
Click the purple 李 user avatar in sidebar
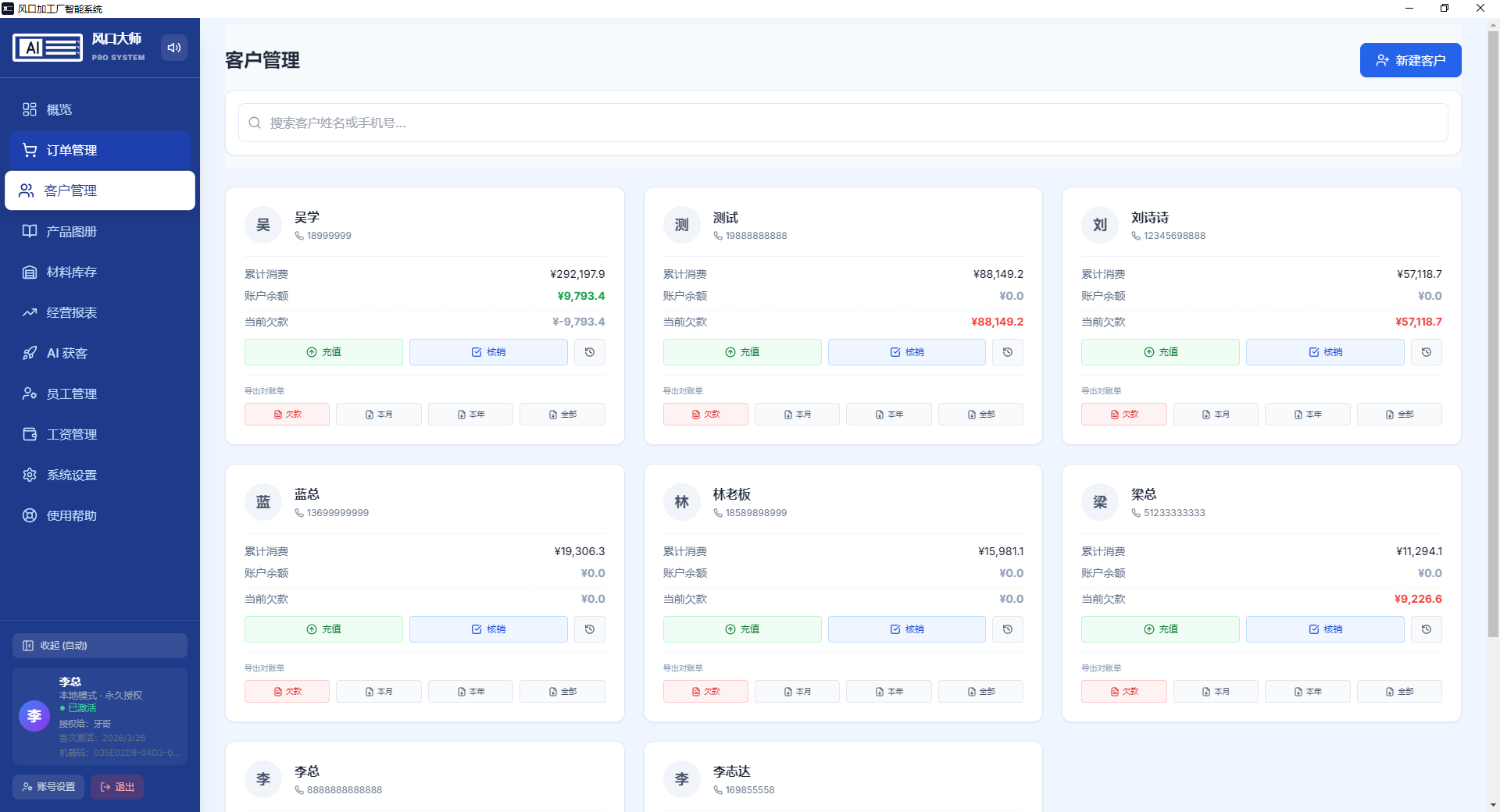click(34, 716)
